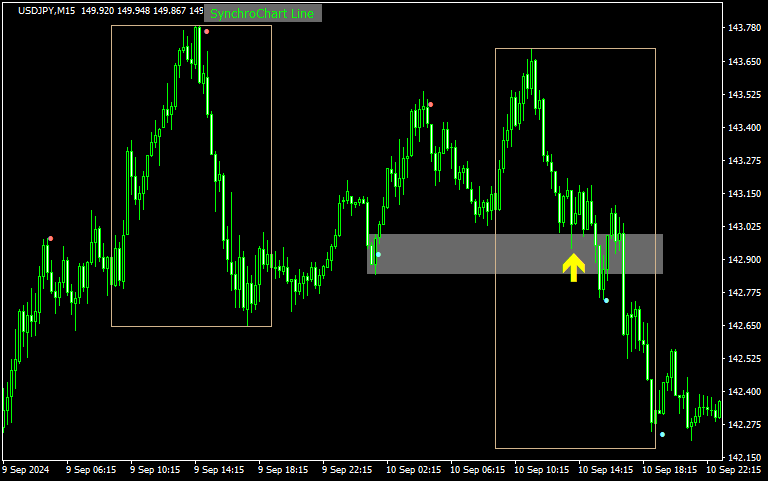Click the USDJPY,M15 symbol label

pyautogui.click(x=46, y=11)
